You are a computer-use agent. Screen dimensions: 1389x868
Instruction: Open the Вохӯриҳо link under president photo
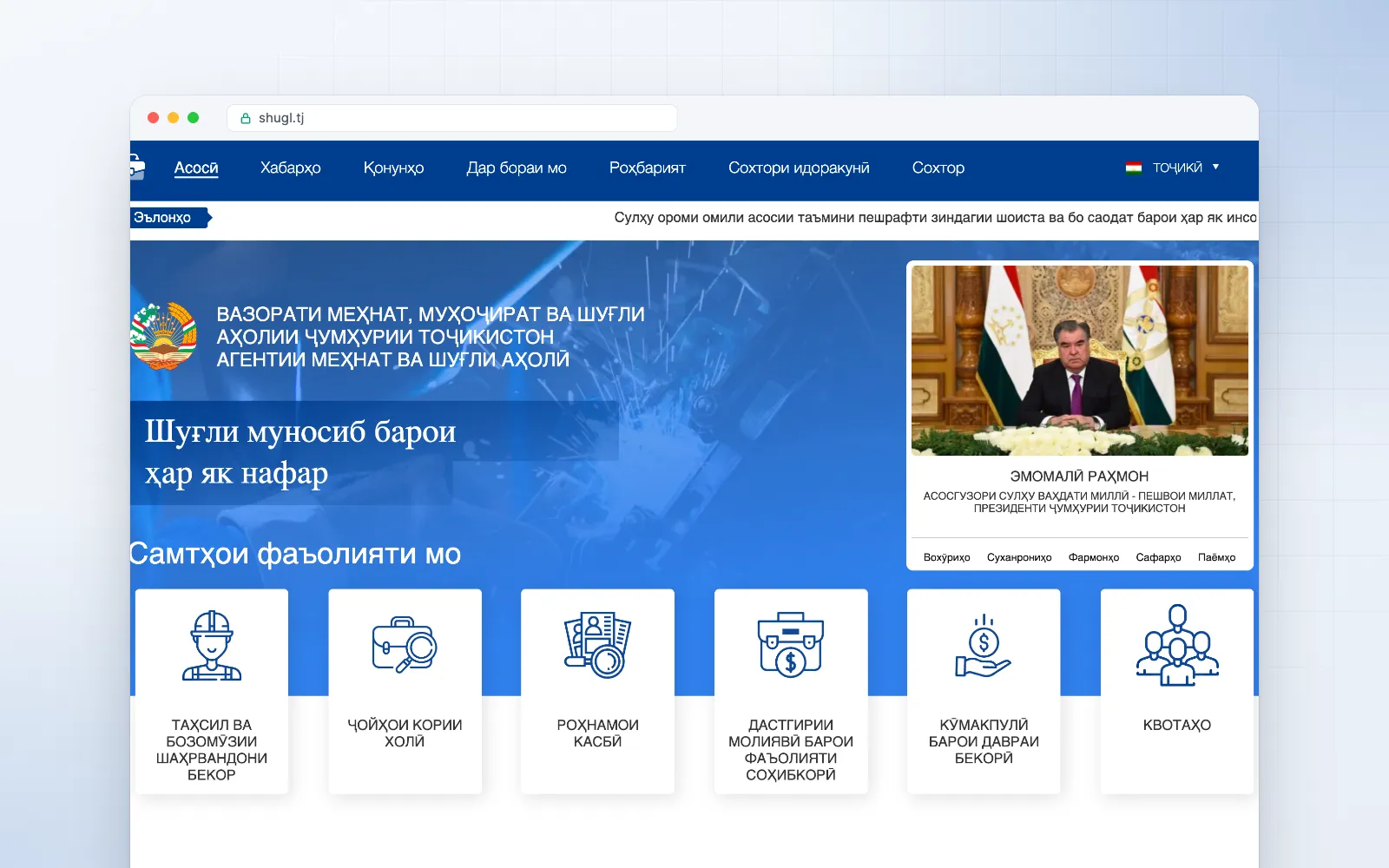pos(947,557)
